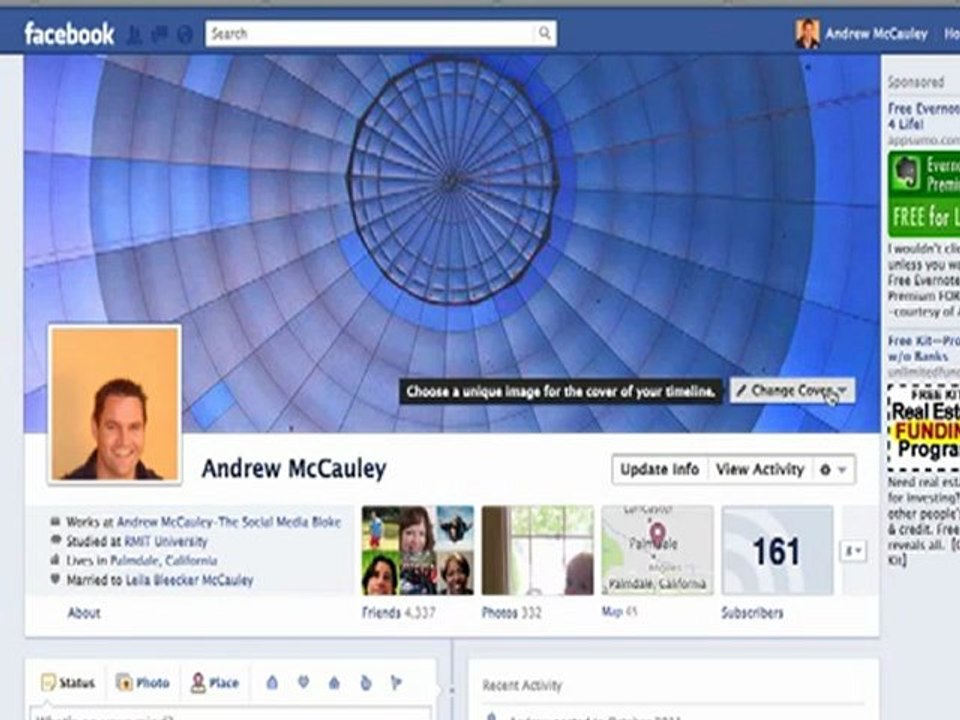The width and height of the screenshot is (960, 720).
Task: Click Andrew McCauley name in top bar
Action: pyautogui.click(x=876, y=34)
